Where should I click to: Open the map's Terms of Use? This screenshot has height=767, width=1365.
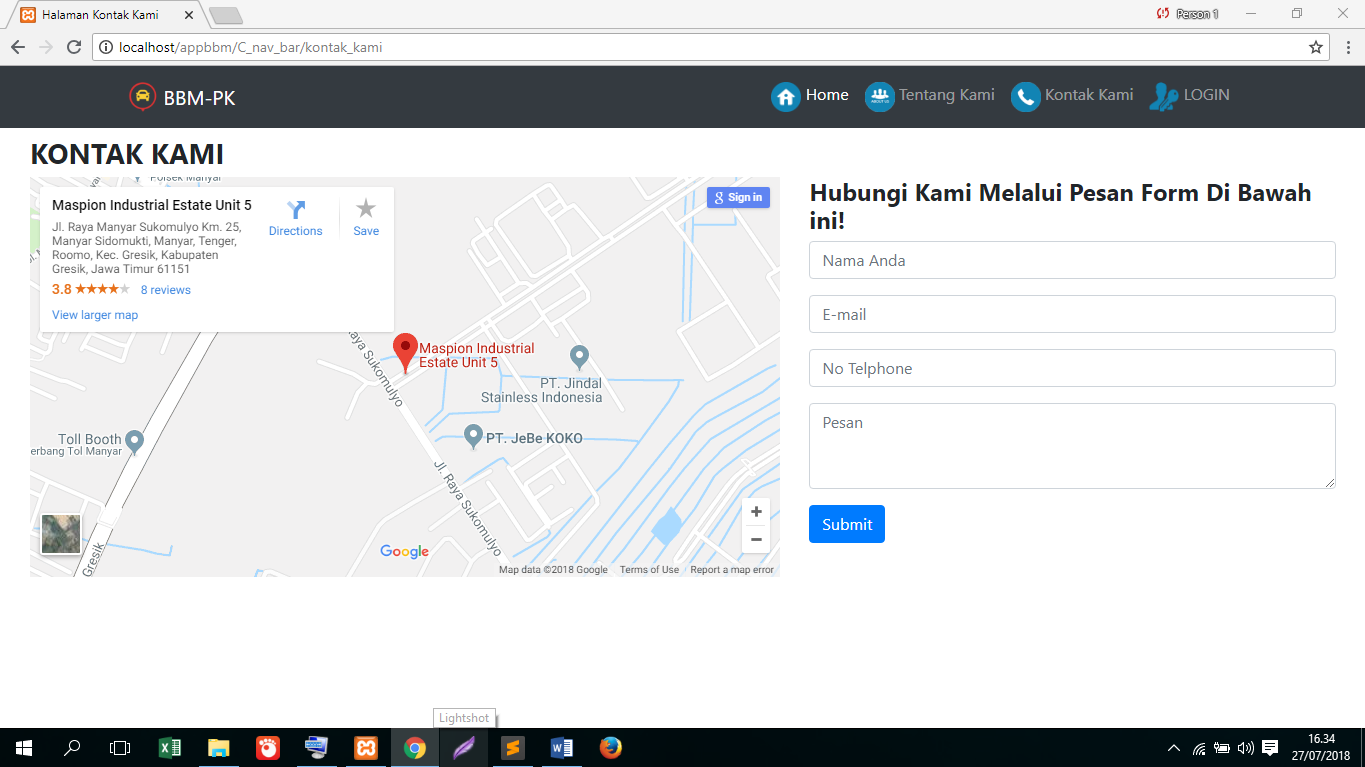649,570
